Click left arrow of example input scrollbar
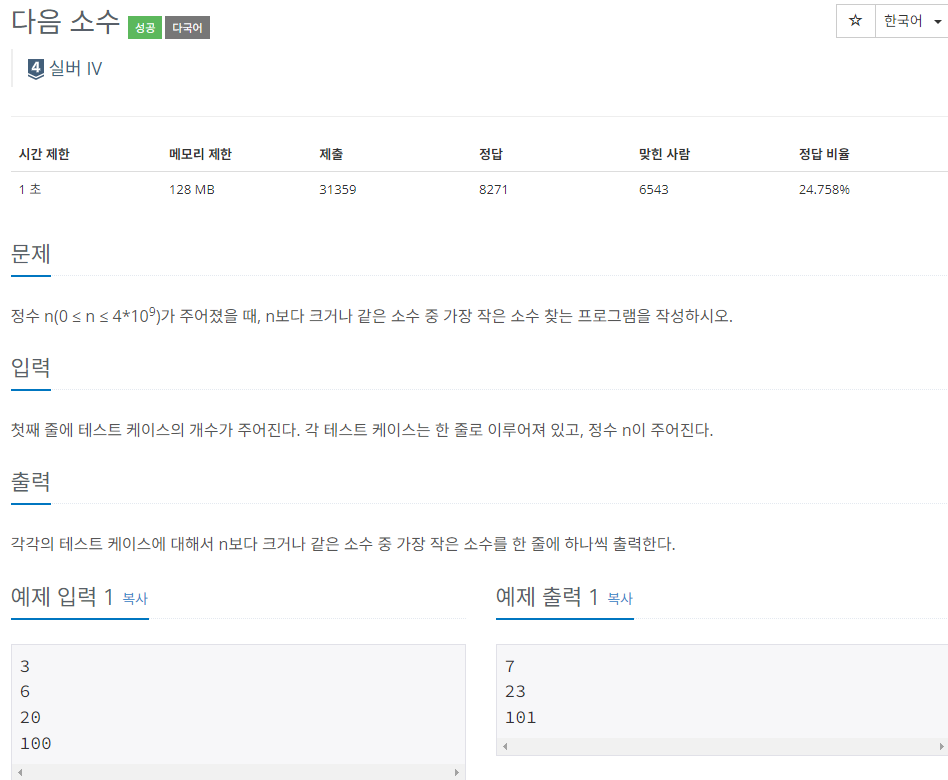This screenshot has width=948, height=780. pos(21,772)
